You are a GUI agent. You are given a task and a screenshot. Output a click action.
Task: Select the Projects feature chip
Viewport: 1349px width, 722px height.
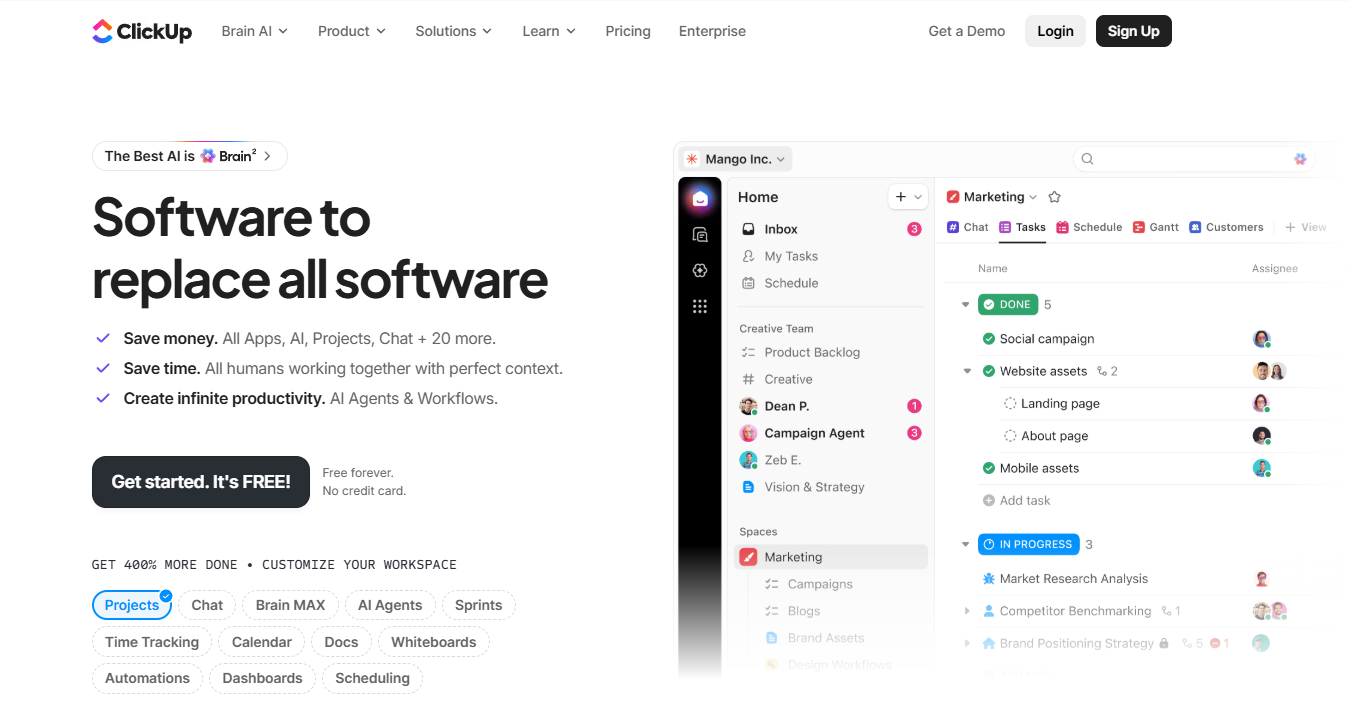132,605
